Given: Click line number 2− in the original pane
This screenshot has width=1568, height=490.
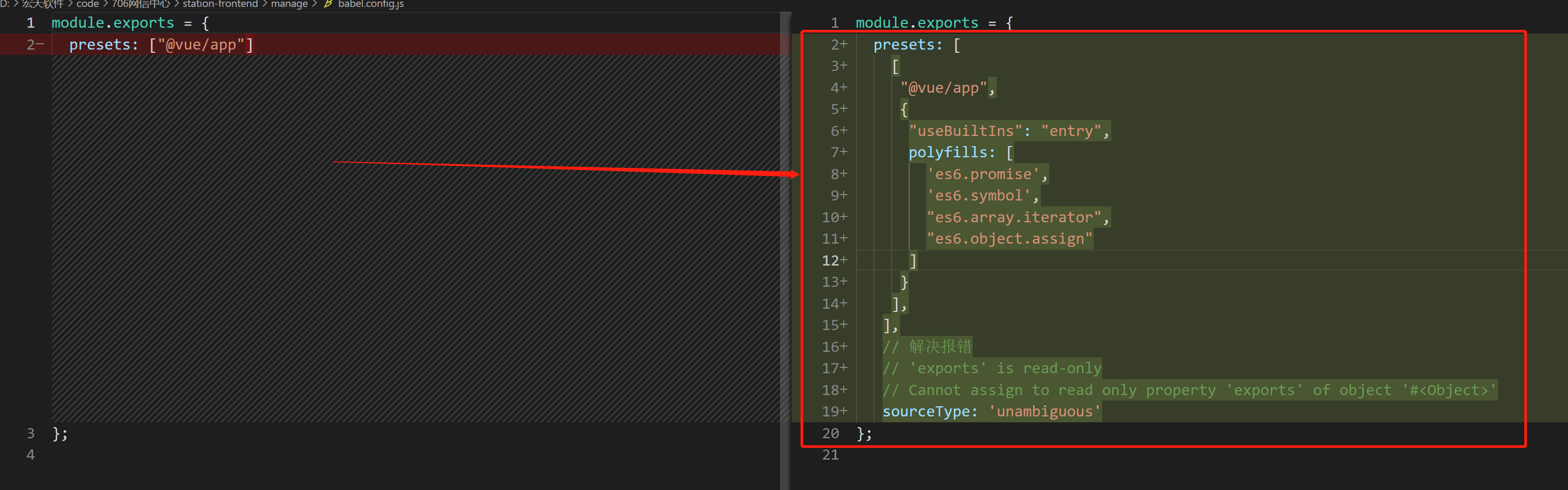Looking at the screenshot, I should pyautogui.click(x=35, y=44).
